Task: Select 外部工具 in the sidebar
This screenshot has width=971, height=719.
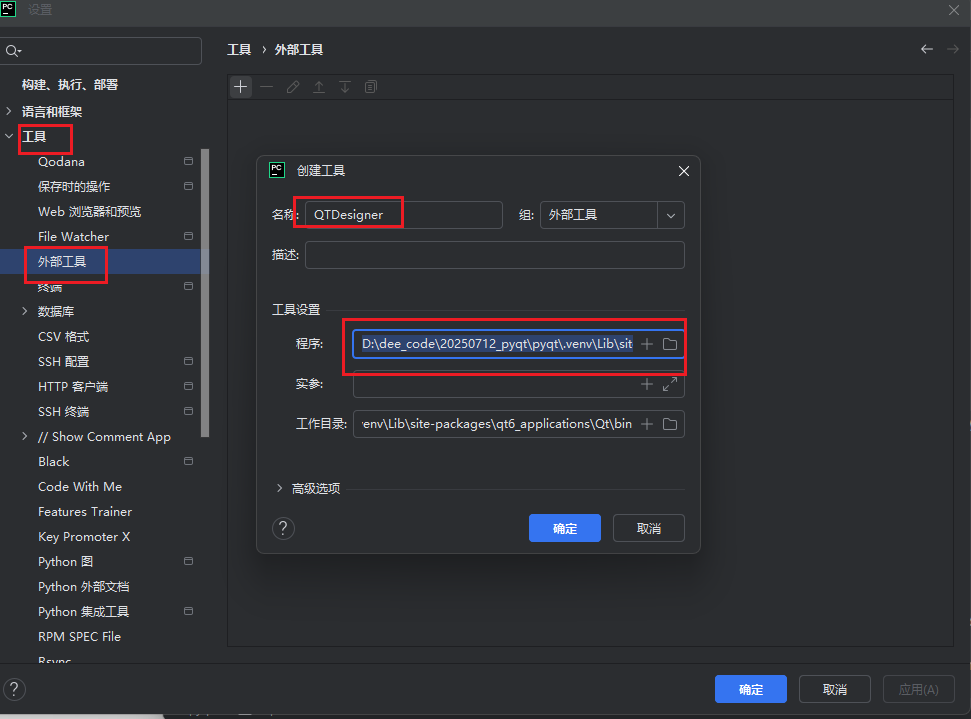Action: coord(65,262)
